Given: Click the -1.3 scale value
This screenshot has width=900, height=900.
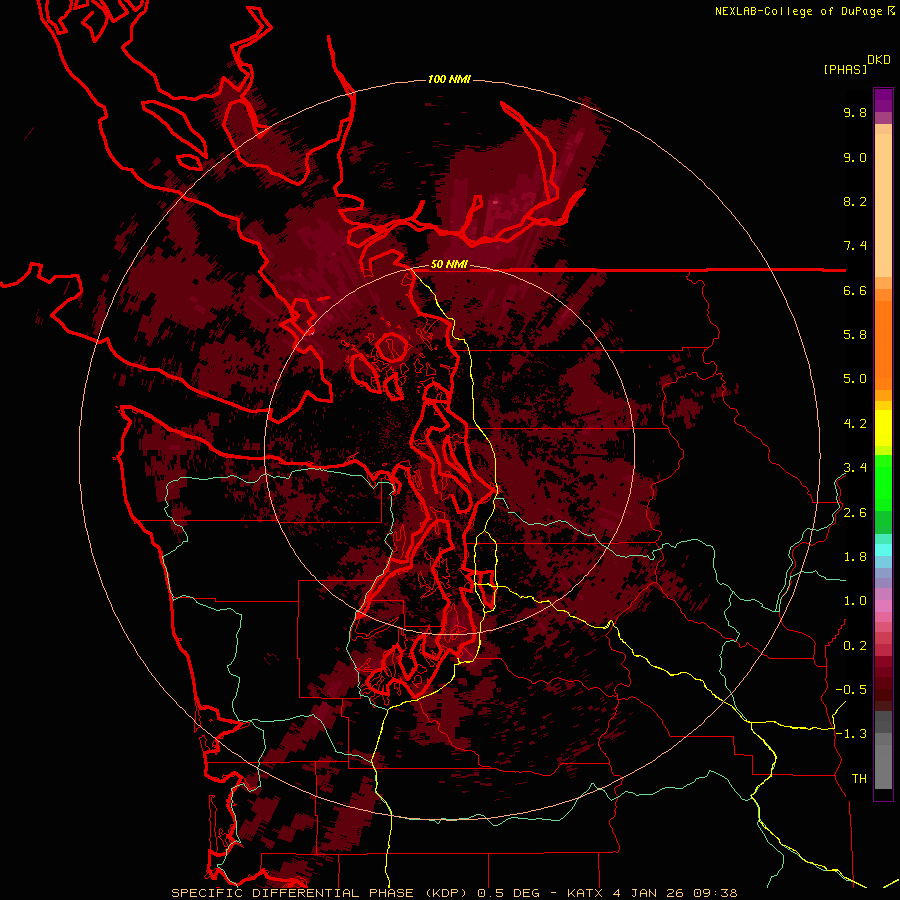Looking at the screenshot, I should click(x=851, y=734).
